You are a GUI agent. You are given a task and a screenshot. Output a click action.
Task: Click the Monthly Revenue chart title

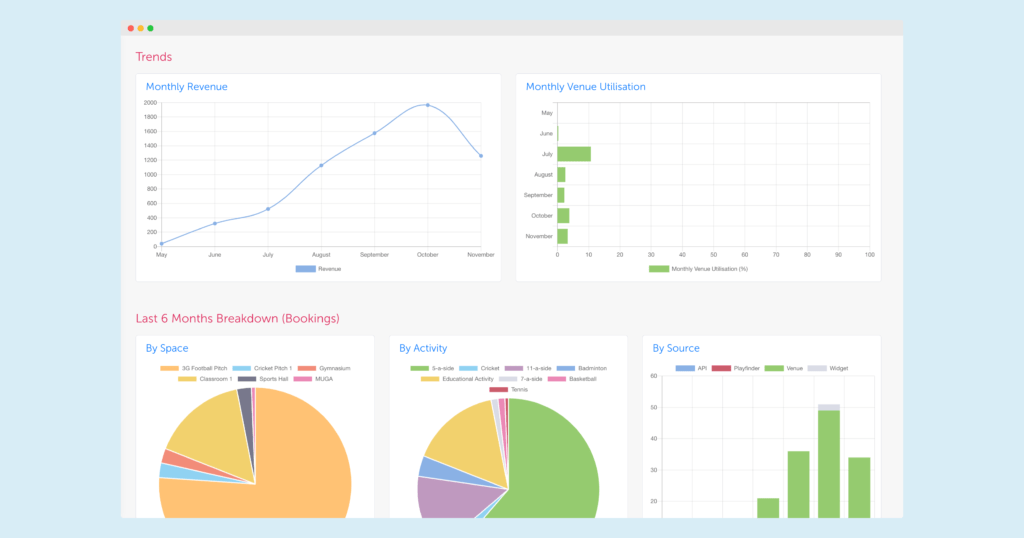coord(187,87)
